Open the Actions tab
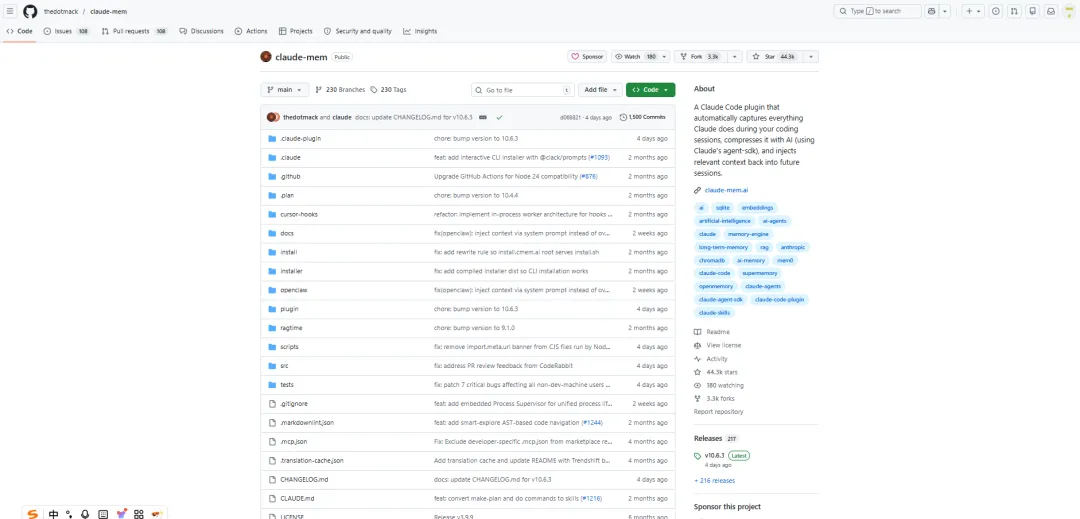Screen dimensions: 1080x519 [251, 31]
